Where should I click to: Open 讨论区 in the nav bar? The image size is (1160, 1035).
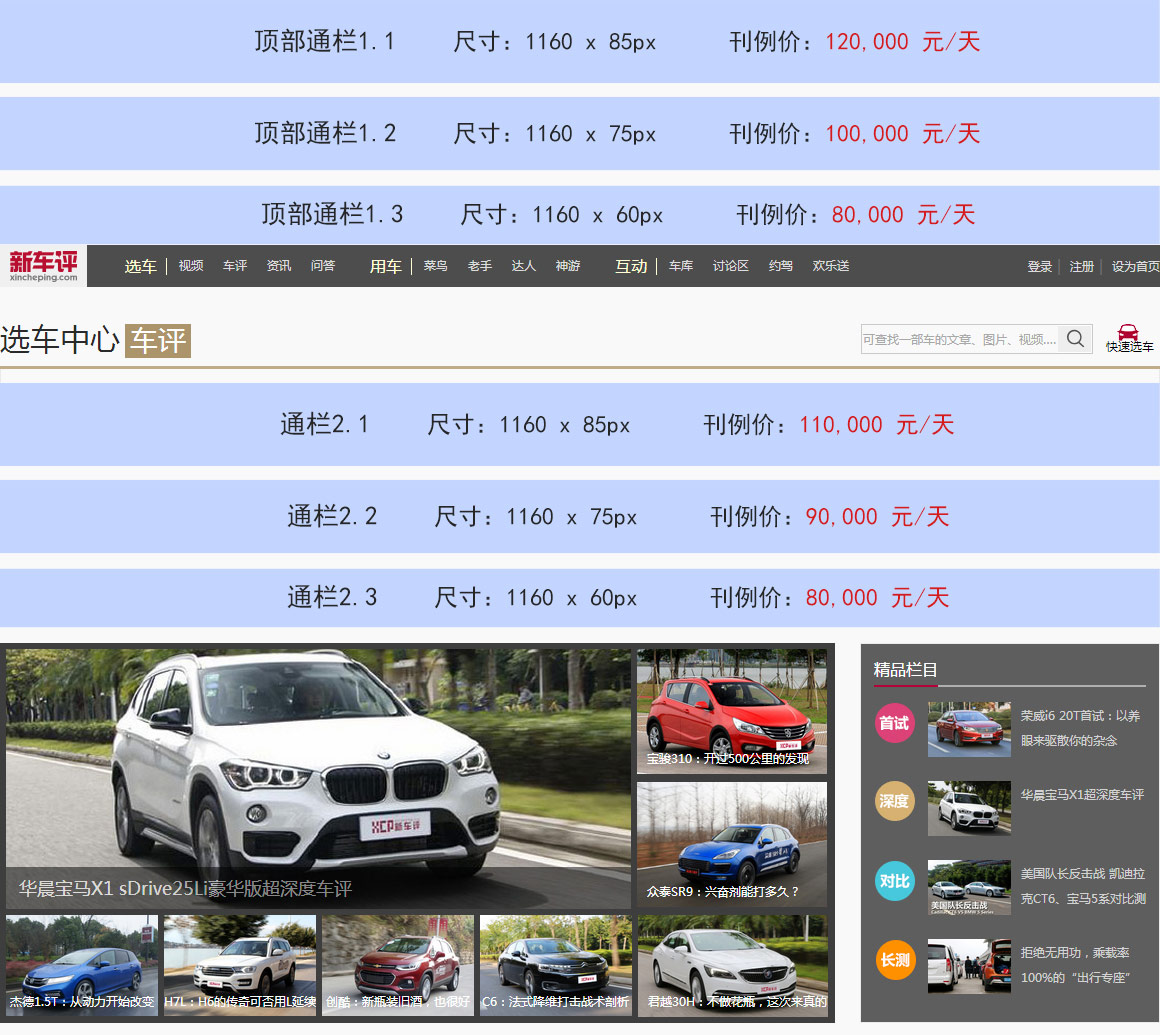[x=731, y=266]
